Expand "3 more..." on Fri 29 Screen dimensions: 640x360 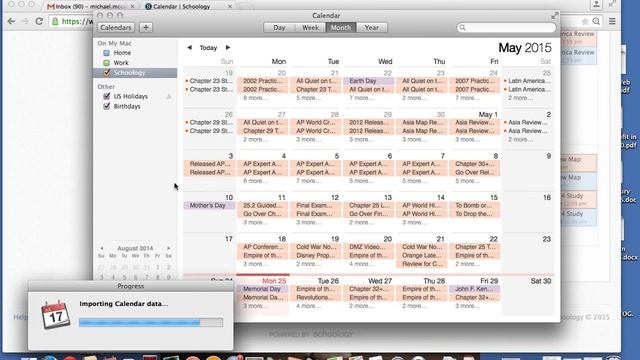pyautogui.click(x=468, y=306)
